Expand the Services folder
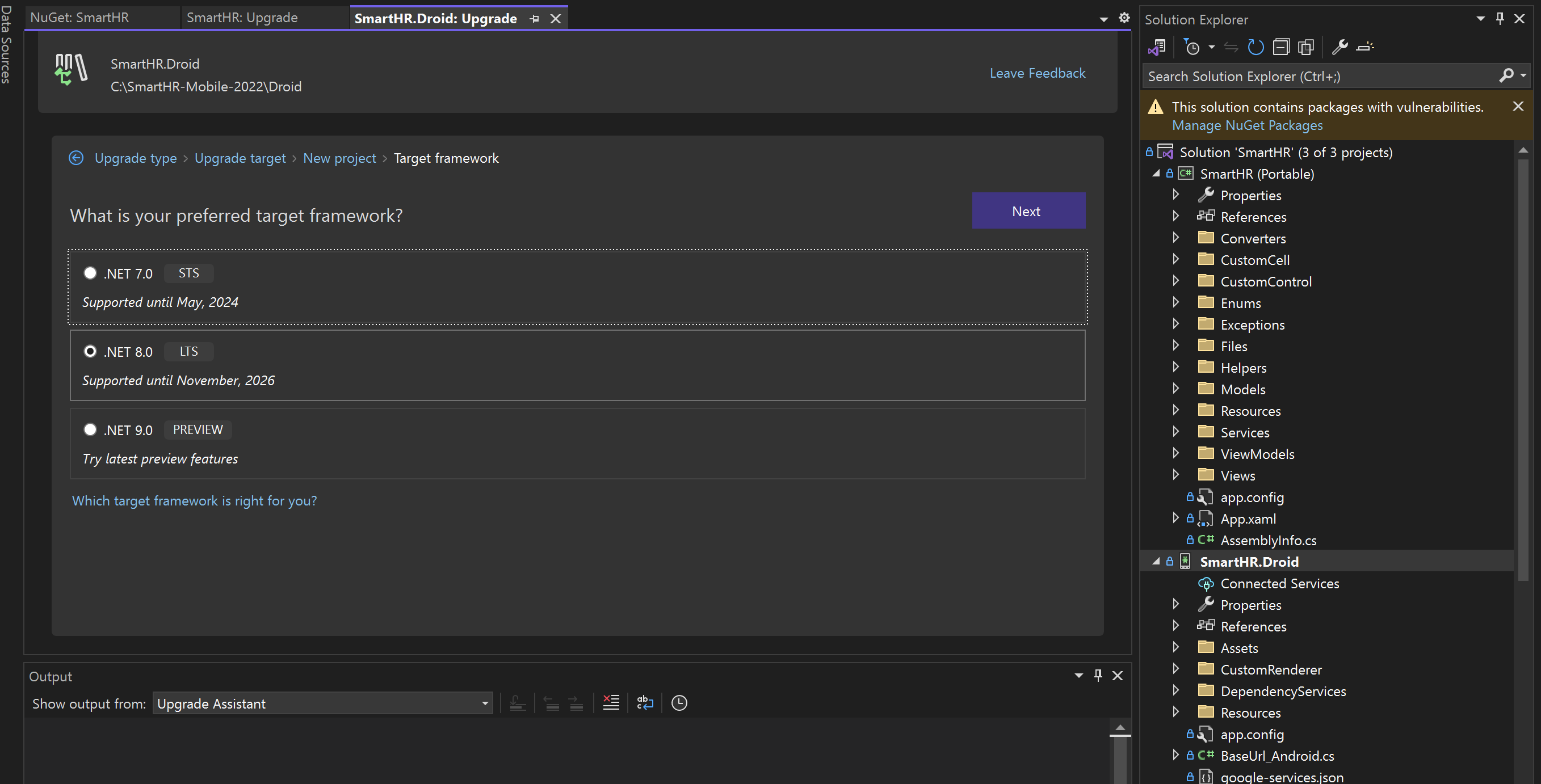The width and height of the screenshot is (1541, 784). tap(1175, 432)
